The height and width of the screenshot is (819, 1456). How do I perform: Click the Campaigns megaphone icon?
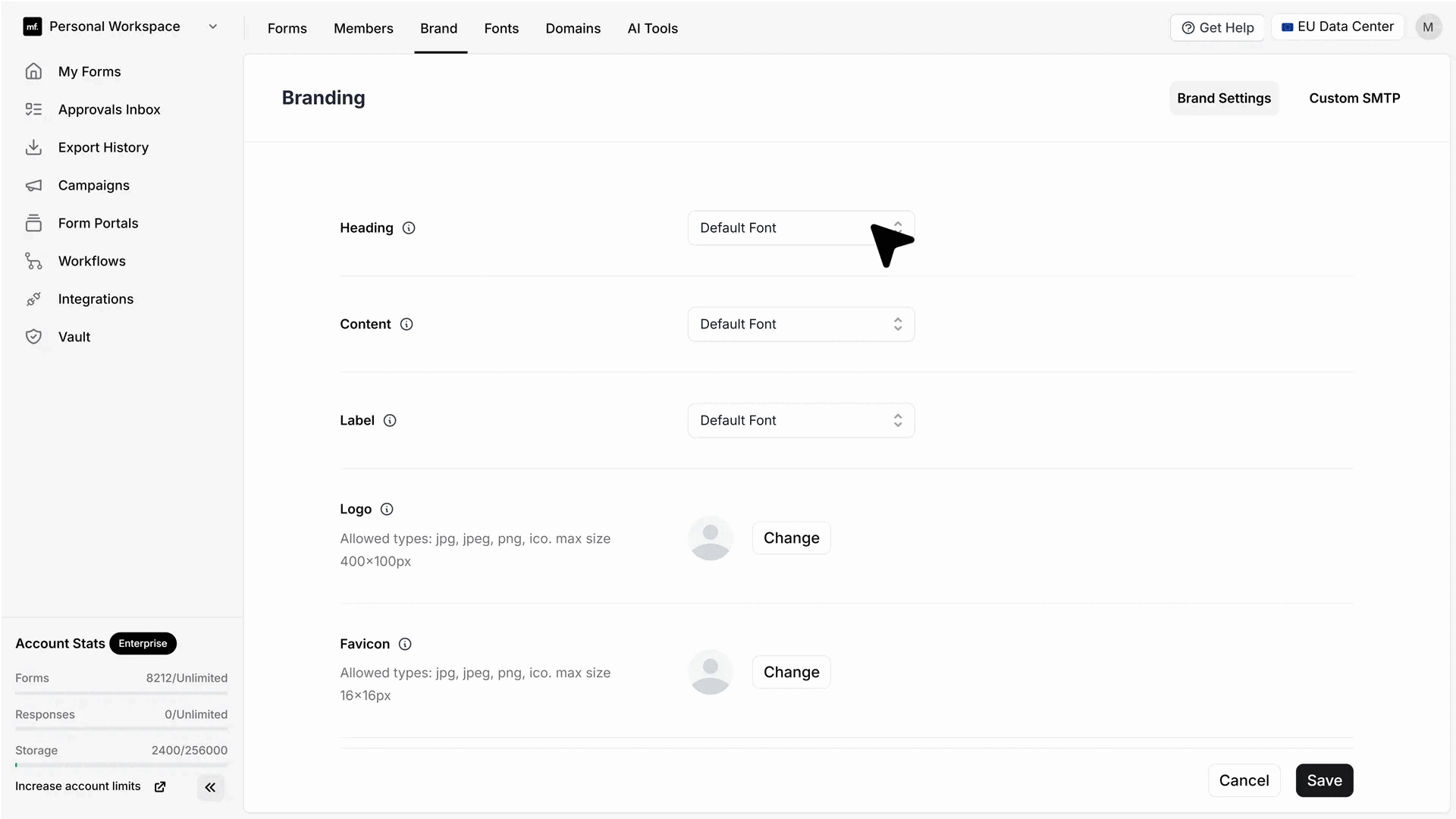pos(33,185)
